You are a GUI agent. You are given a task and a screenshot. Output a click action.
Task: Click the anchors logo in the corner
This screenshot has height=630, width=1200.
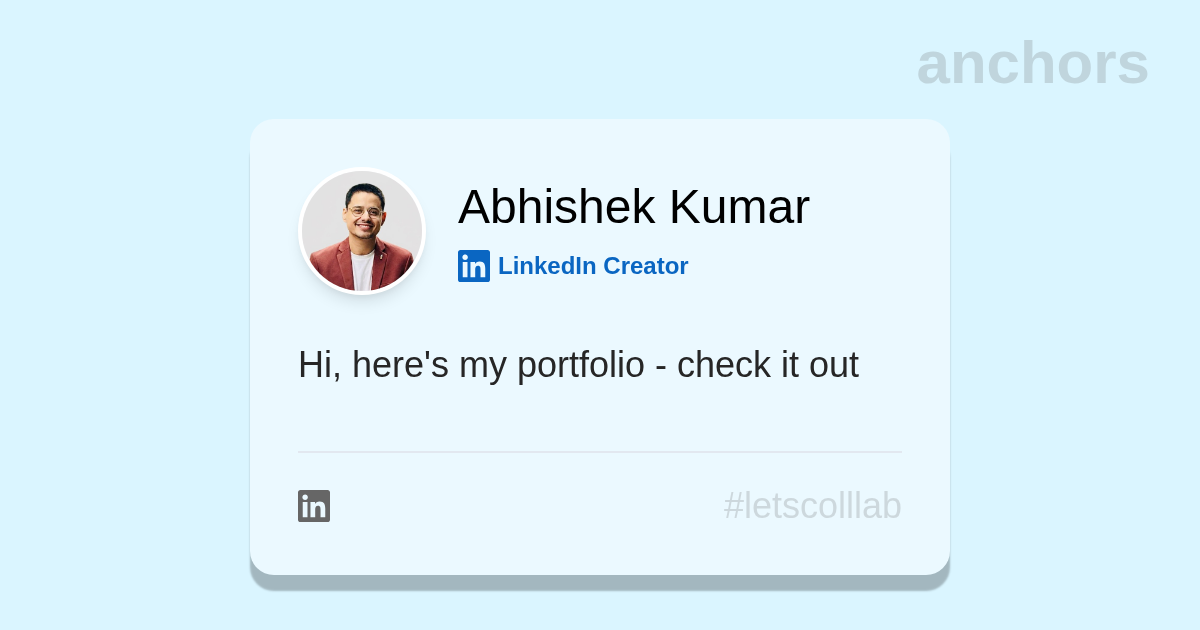pyautogui.click(x=1032, y=63)
